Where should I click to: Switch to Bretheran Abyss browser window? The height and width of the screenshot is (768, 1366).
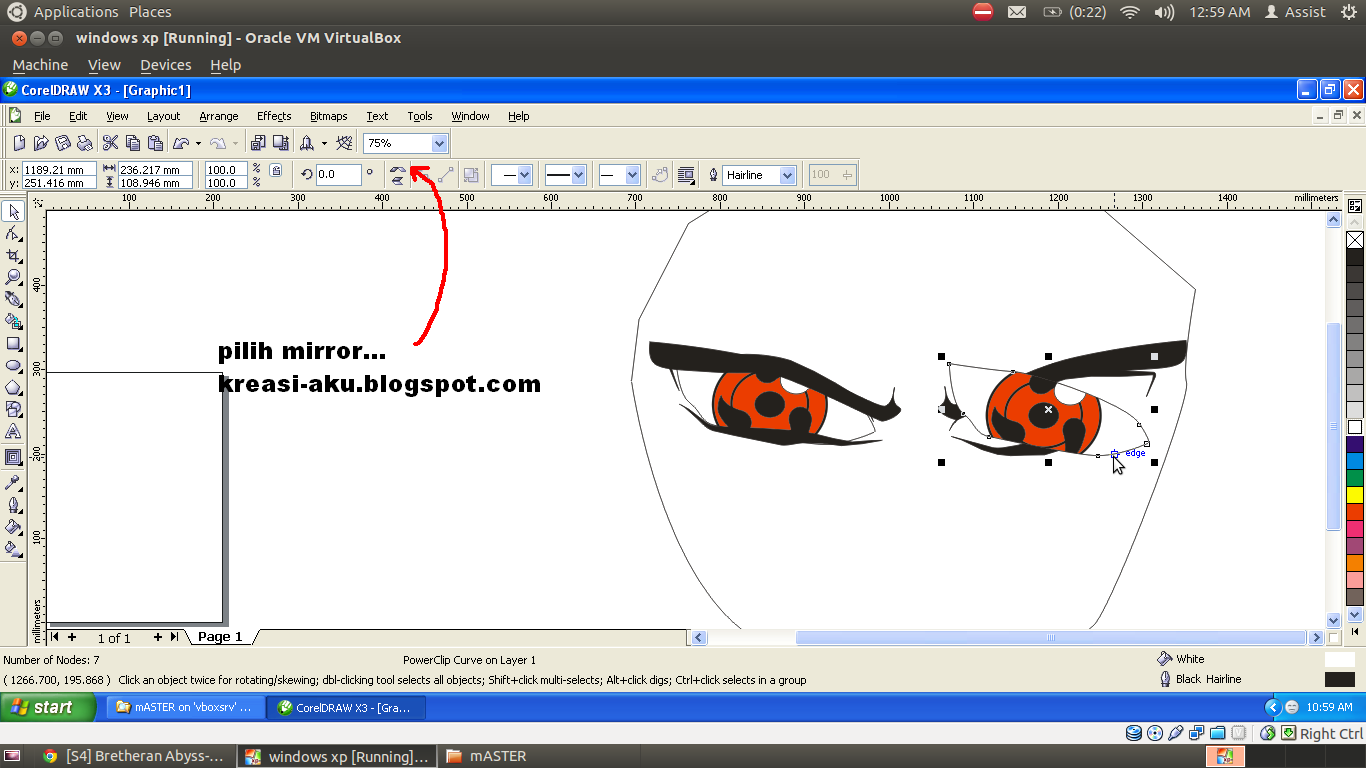(135, 756)
